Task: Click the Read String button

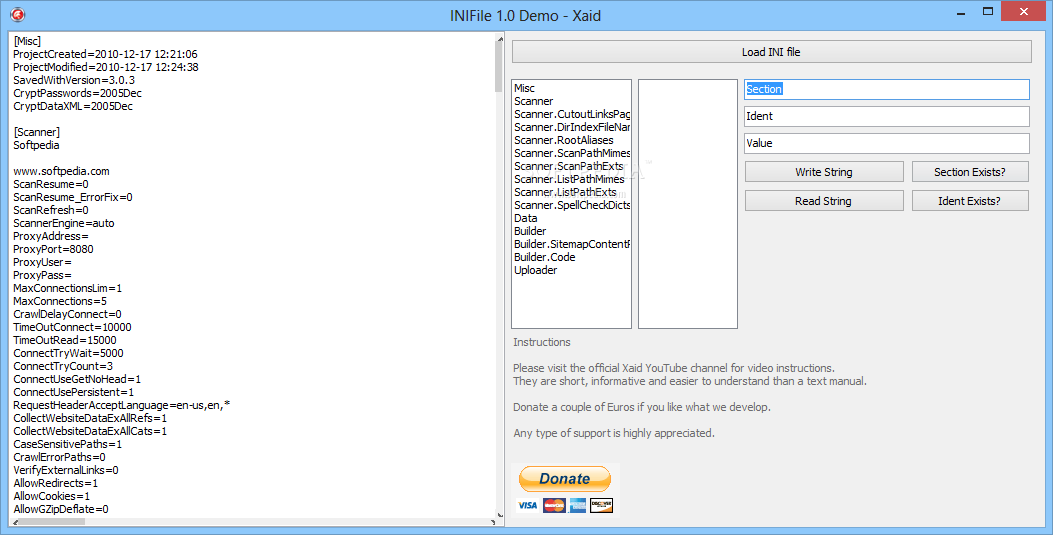Action: 824,201
